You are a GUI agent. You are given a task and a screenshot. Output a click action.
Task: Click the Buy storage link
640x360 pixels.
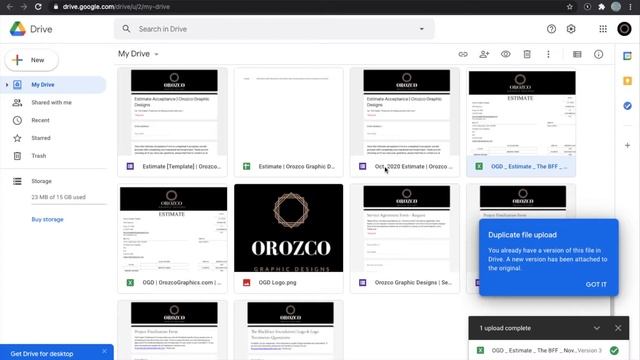click(47, 220)
